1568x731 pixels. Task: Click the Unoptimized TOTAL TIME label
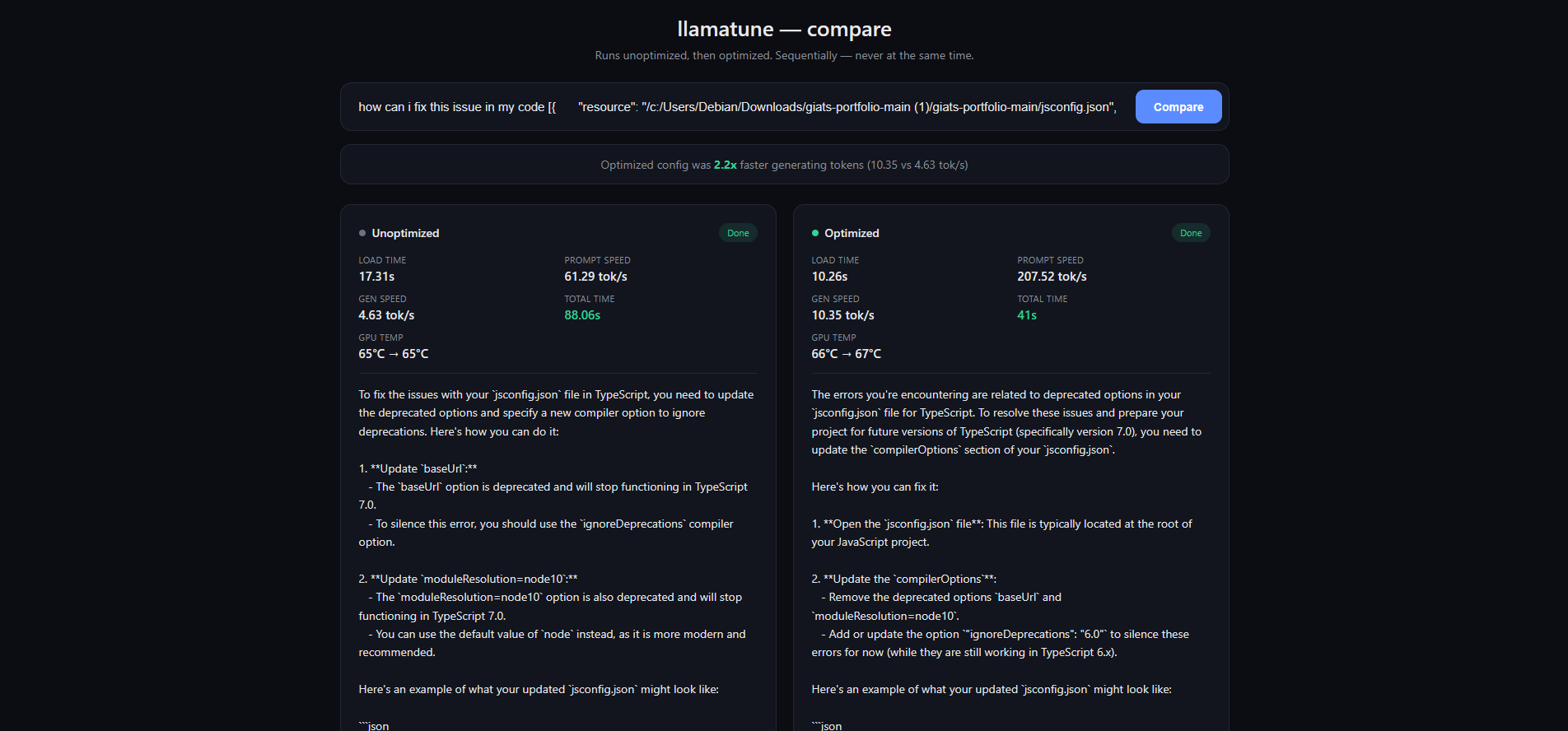pos(589,299)
